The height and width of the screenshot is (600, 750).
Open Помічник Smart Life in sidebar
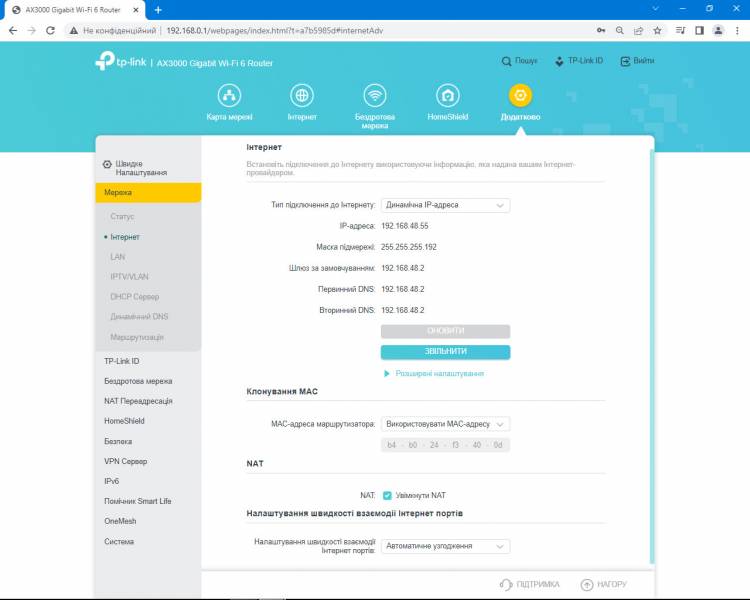pyautogui.click(x=138, y=501)
